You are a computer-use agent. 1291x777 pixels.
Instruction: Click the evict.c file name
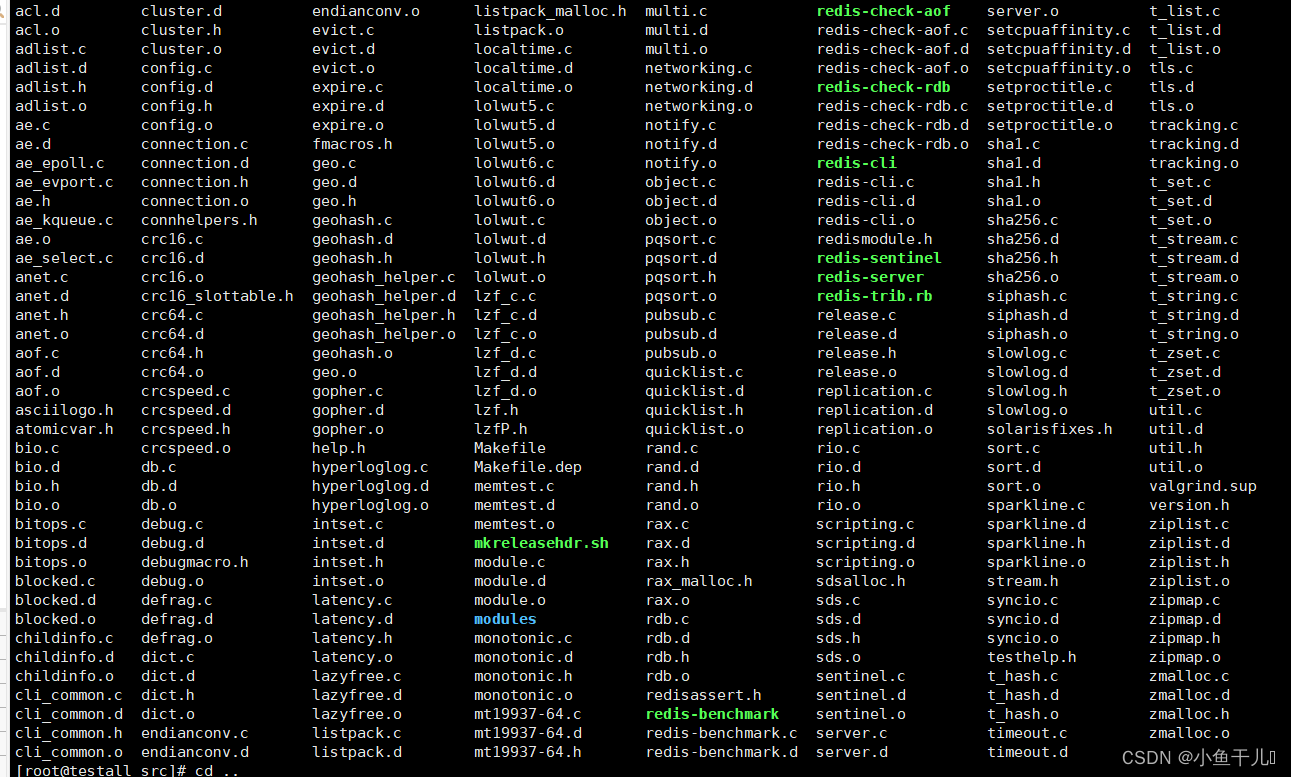(x=343, y=30)
